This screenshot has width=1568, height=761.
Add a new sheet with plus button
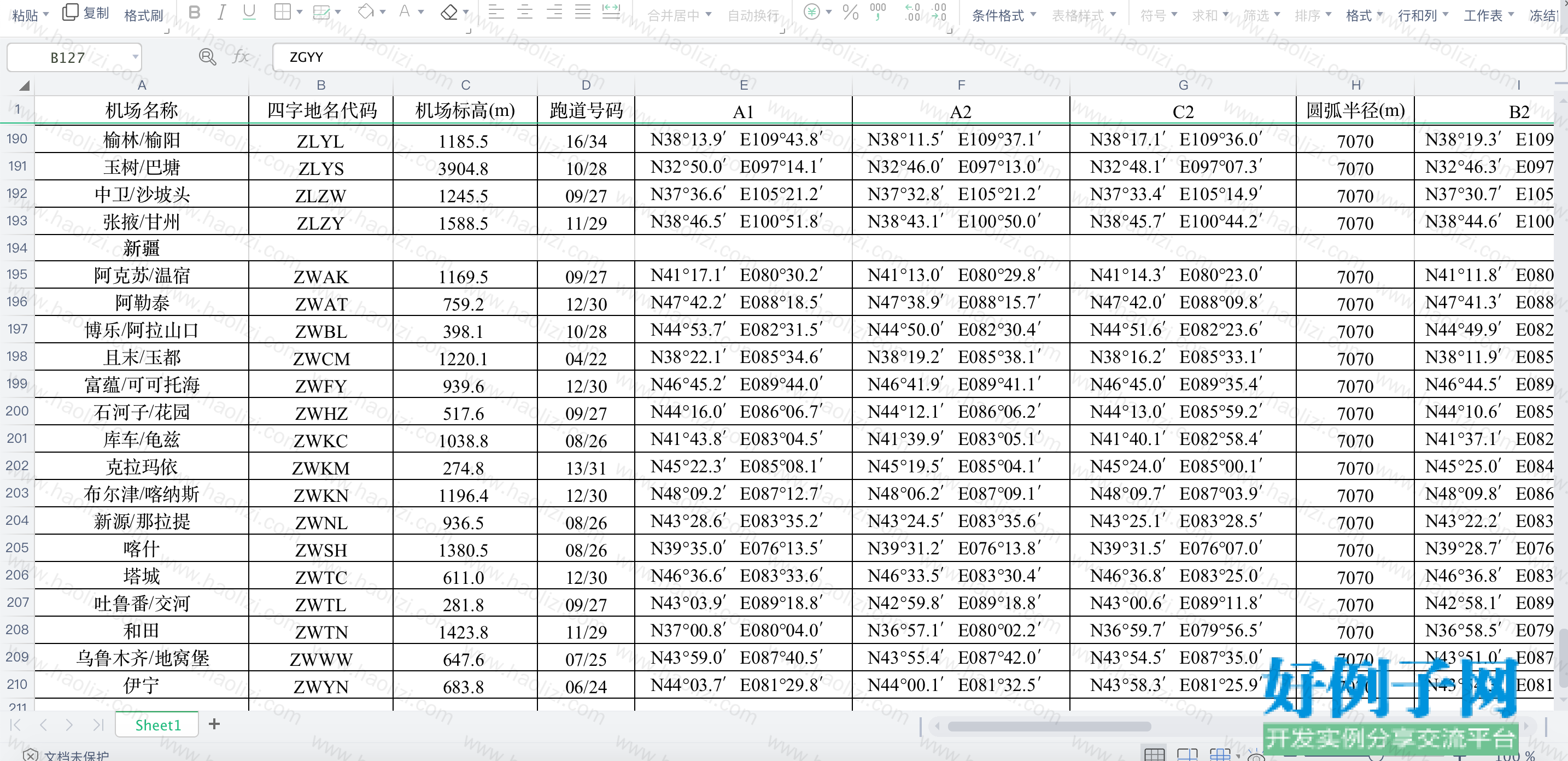click(214, 724)
